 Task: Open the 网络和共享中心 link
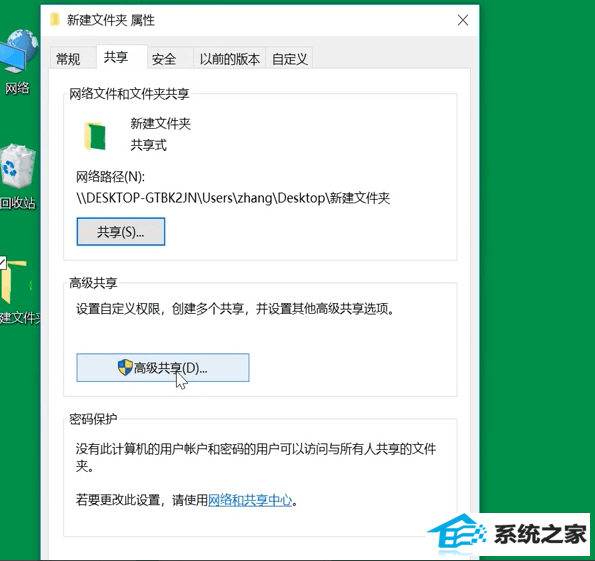tap(250, 500)
